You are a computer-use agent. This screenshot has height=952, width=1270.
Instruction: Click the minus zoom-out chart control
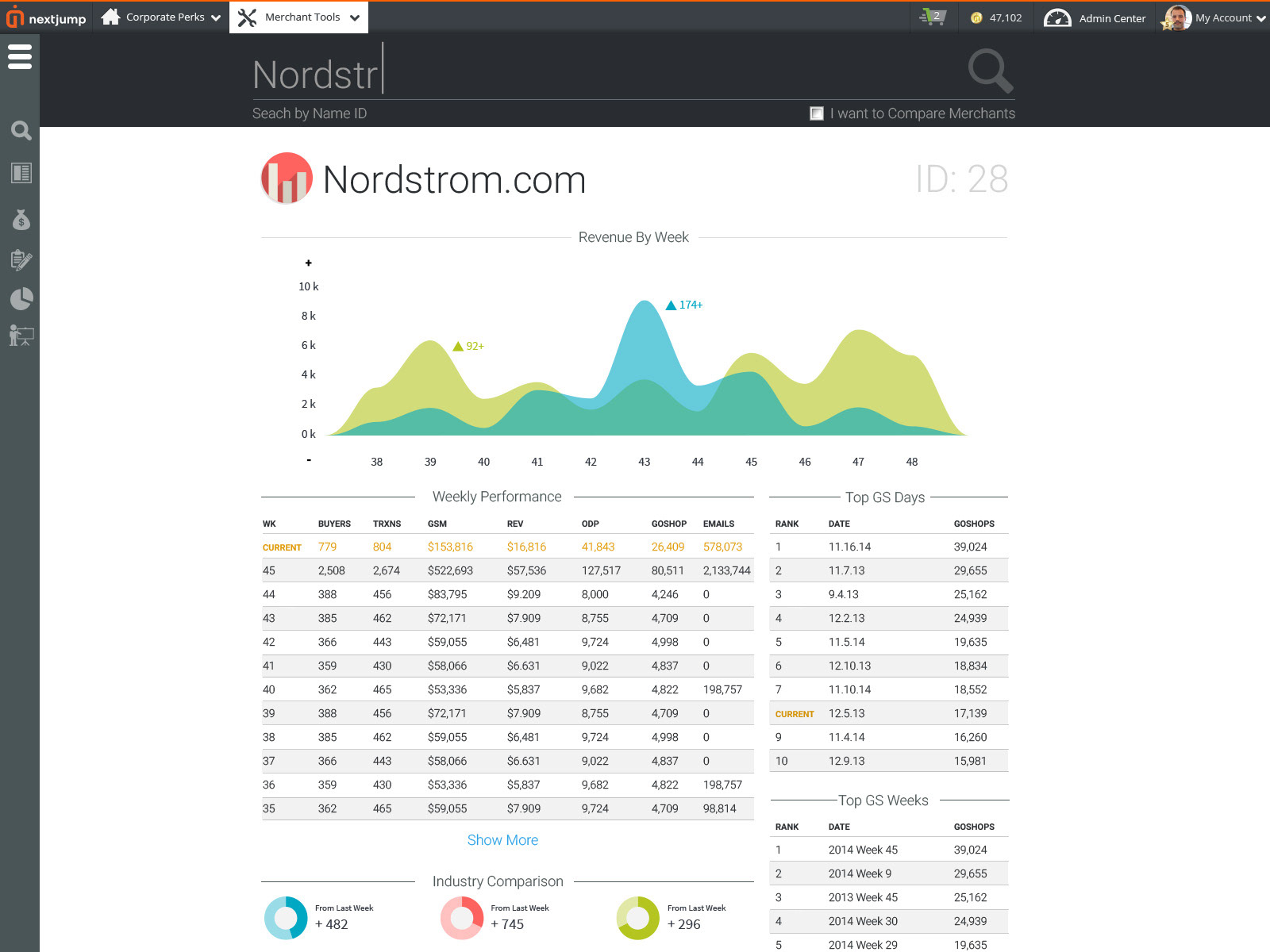tap(309, 460)
